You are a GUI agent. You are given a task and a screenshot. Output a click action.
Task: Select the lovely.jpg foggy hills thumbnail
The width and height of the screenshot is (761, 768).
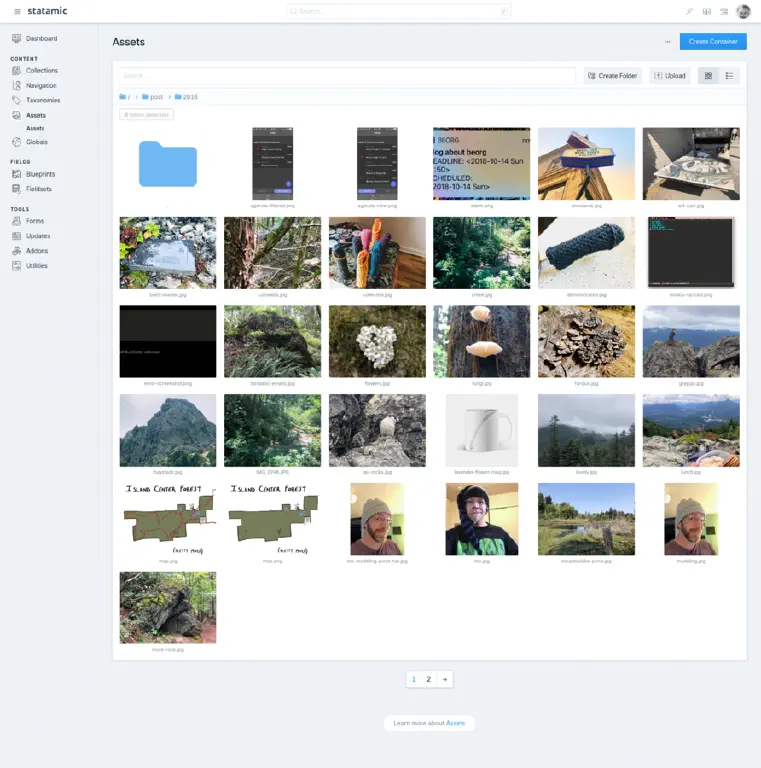[586, 431]
